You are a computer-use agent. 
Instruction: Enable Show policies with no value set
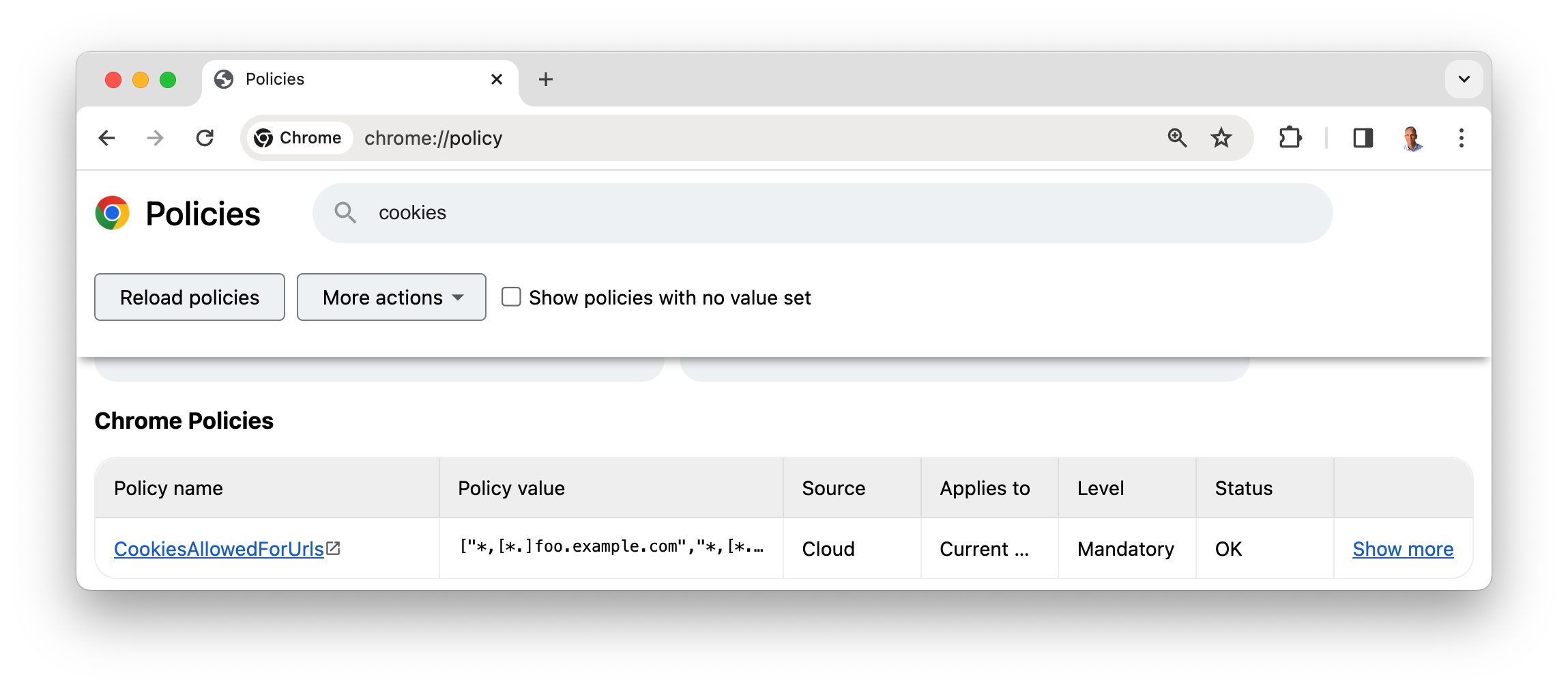[511, 297]
